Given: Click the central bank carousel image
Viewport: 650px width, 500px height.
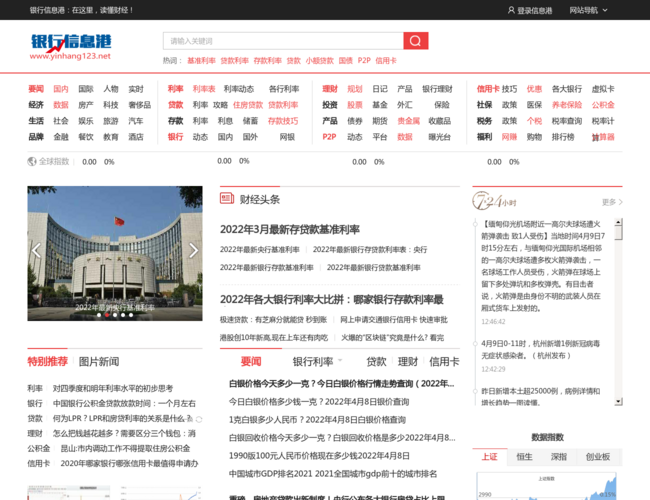Looking at the screenshot, I should coord(115,253).
